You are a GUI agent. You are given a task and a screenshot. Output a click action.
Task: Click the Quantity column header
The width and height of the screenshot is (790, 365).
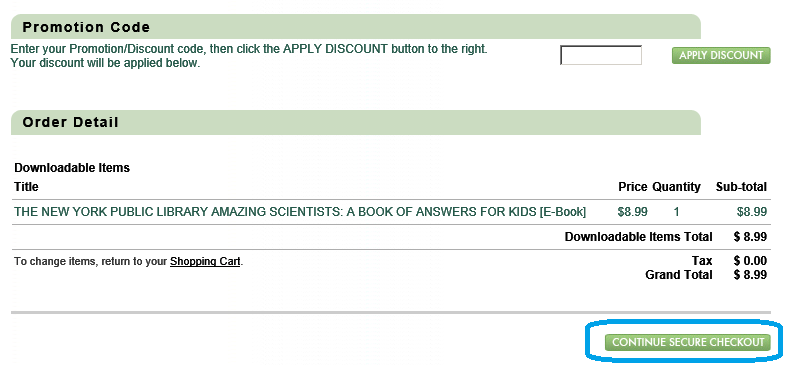676,187
